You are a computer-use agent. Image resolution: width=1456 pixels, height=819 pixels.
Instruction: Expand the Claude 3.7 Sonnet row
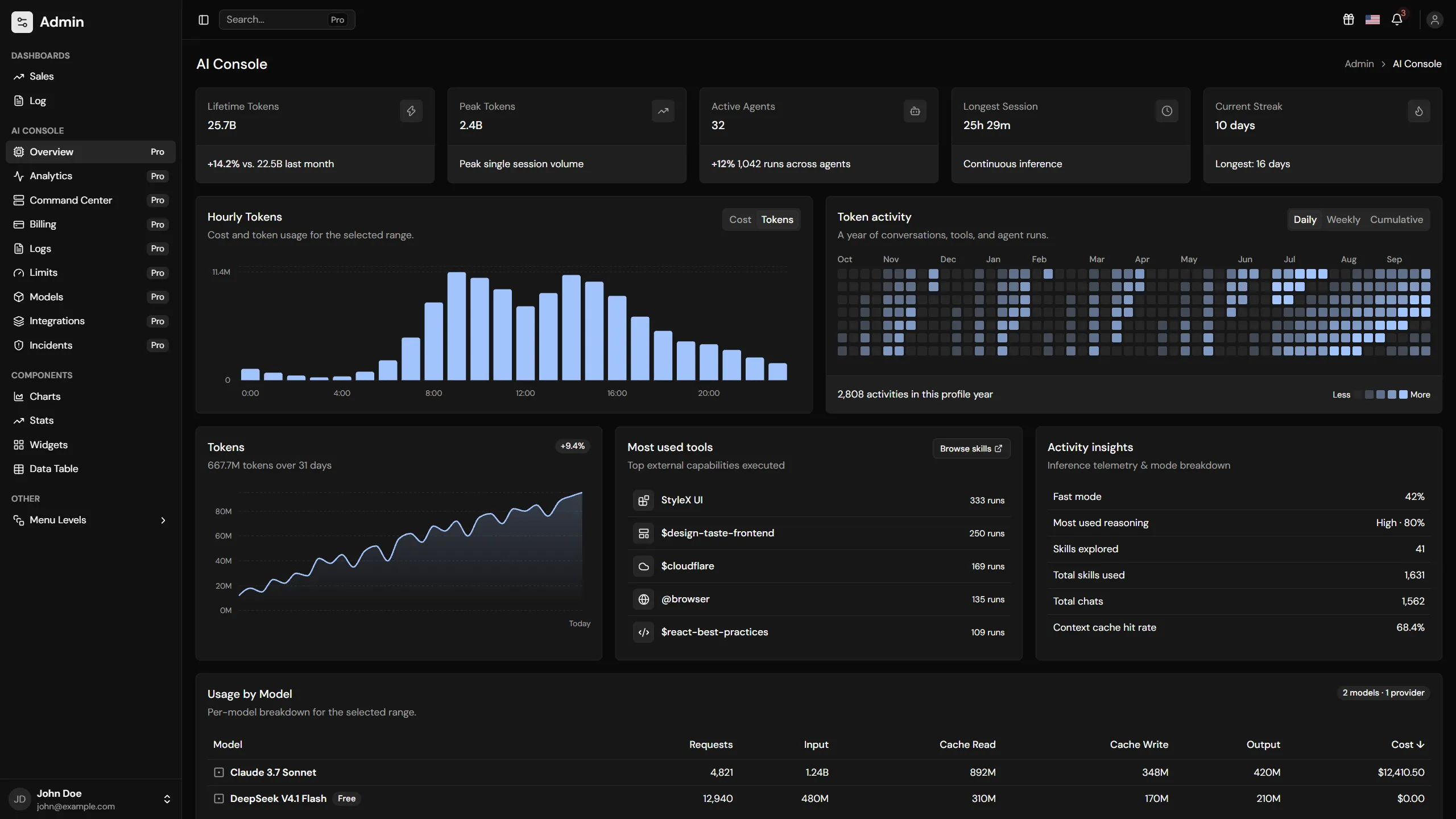[x=219, y=772]
